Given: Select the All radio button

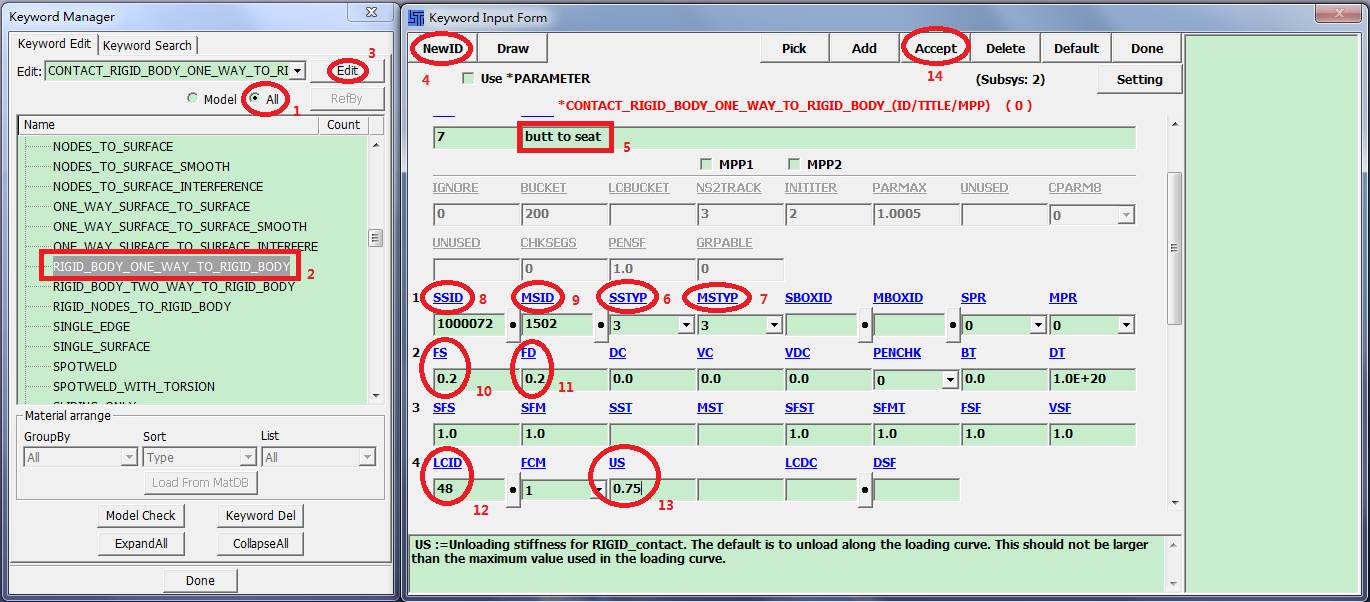Looking at the screenshot, I should (x=254, y=99).
